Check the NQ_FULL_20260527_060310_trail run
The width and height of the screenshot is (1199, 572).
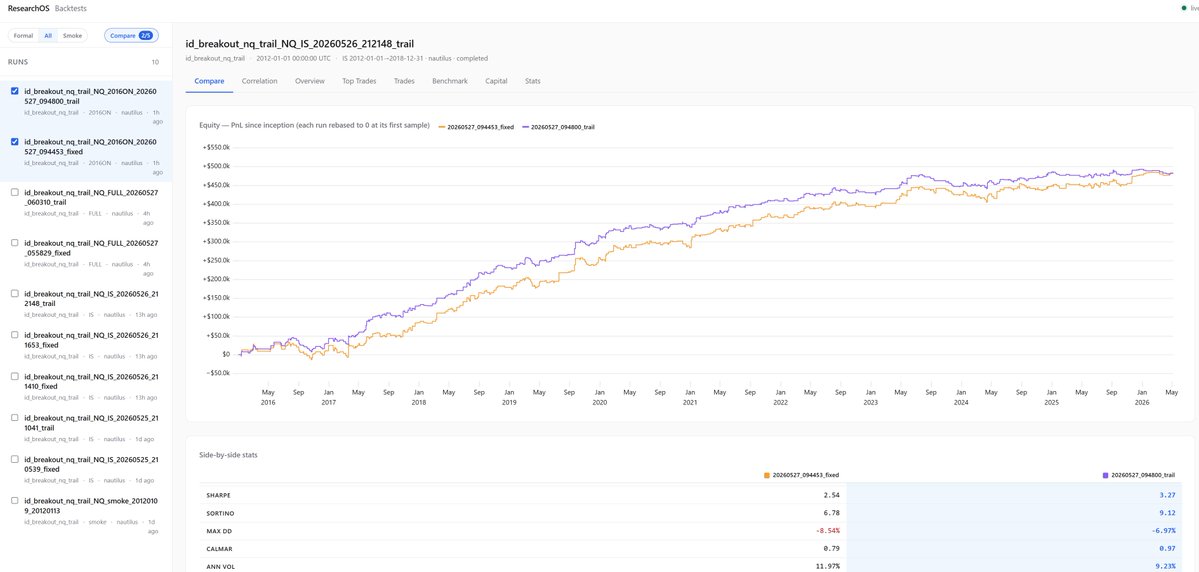15,193
